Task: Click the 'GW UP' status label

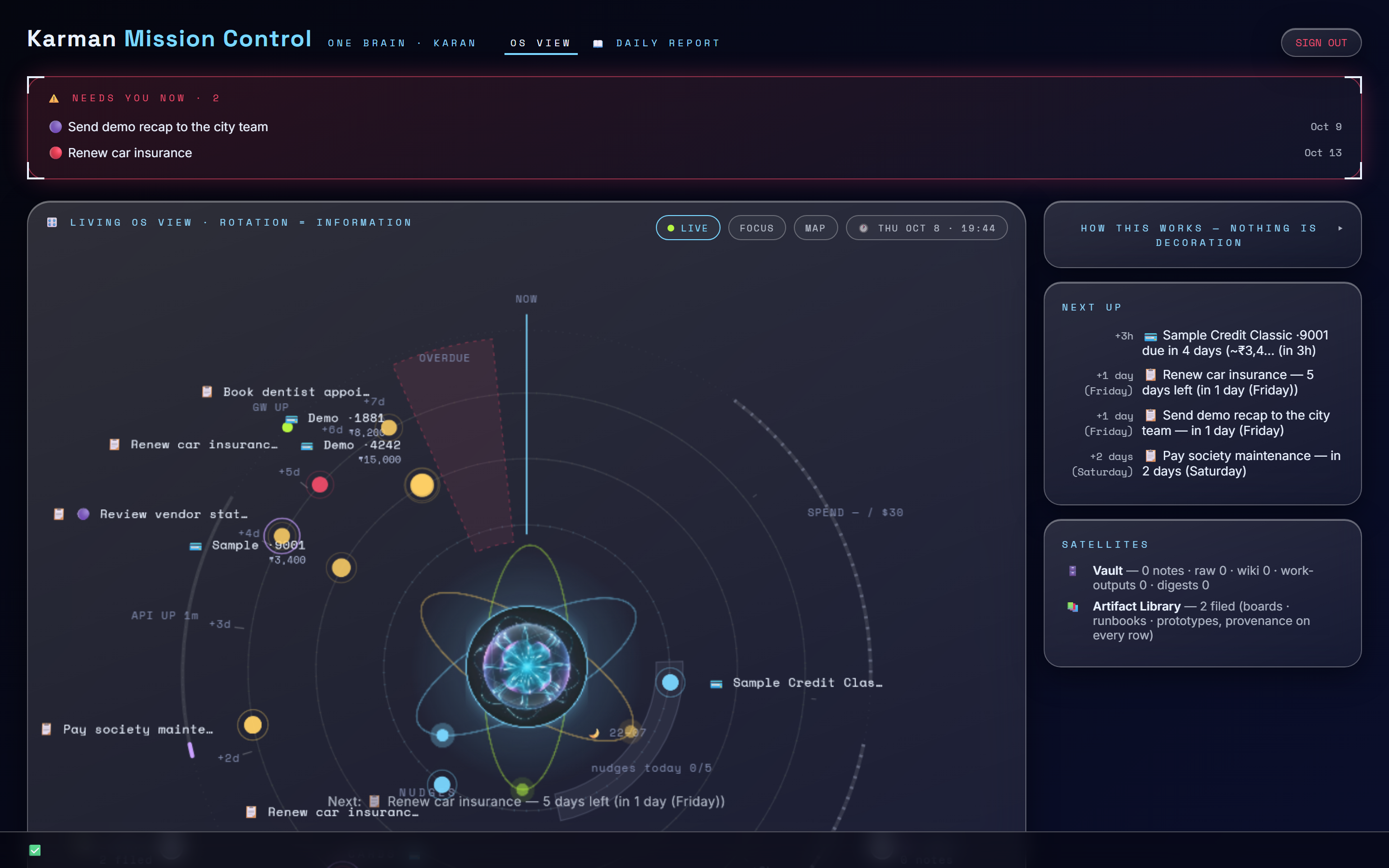Action: click(x=271, y=407)
